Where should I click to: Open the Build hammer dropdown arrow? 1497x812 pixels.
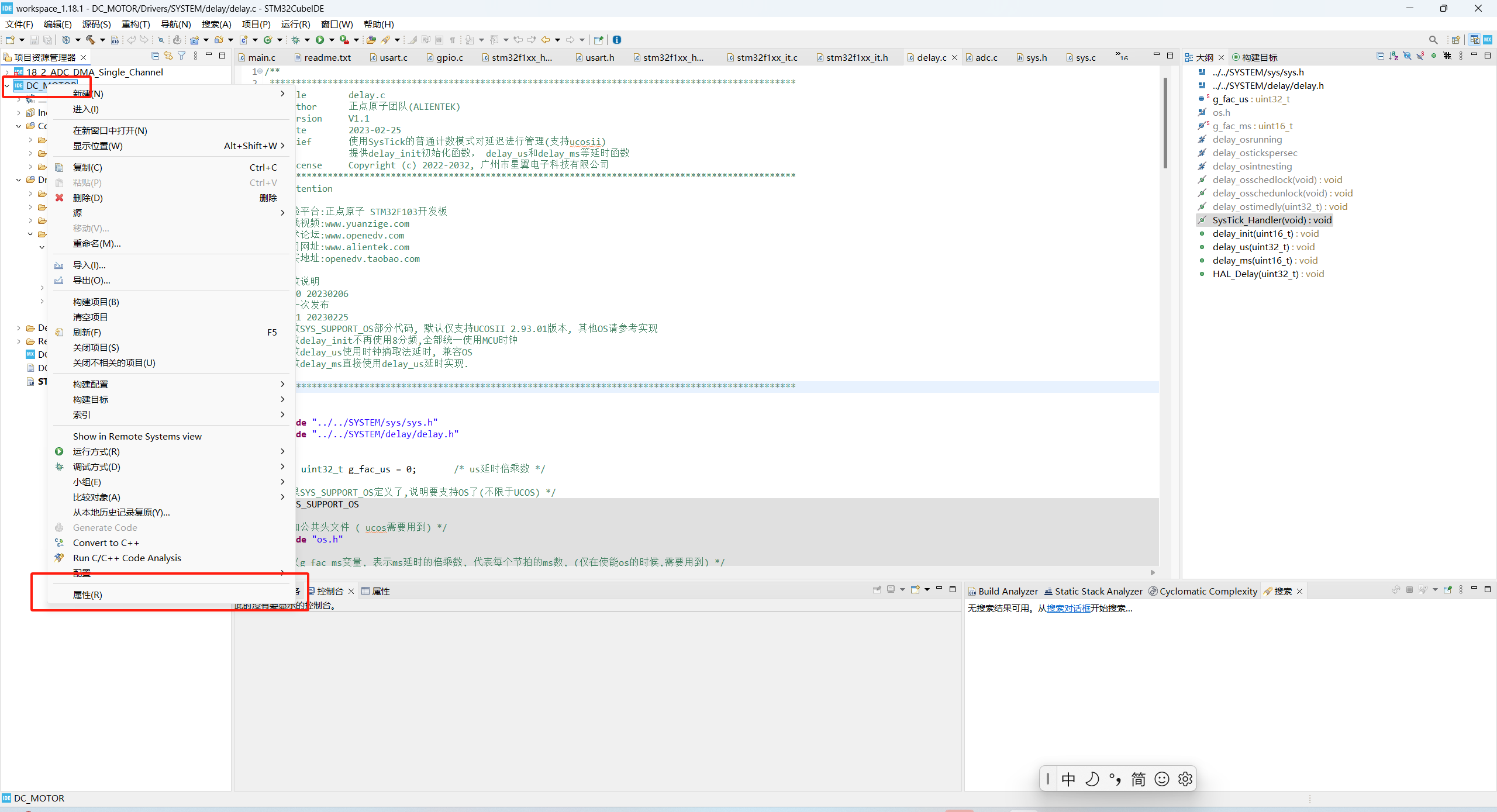pyautogui.click(x=102, y=40)
